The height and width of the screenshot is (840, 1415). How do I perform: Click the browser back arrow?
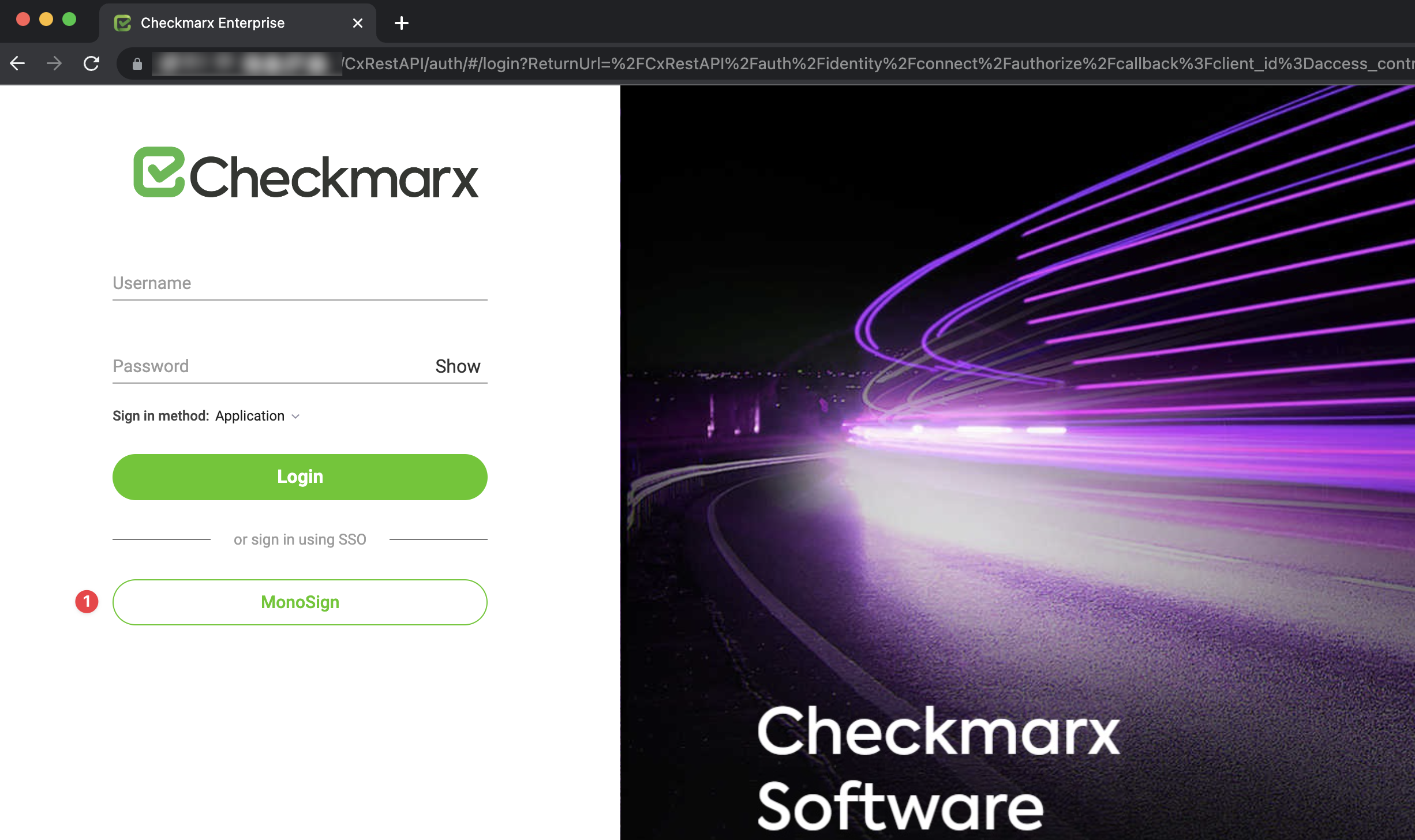(18, 63)
